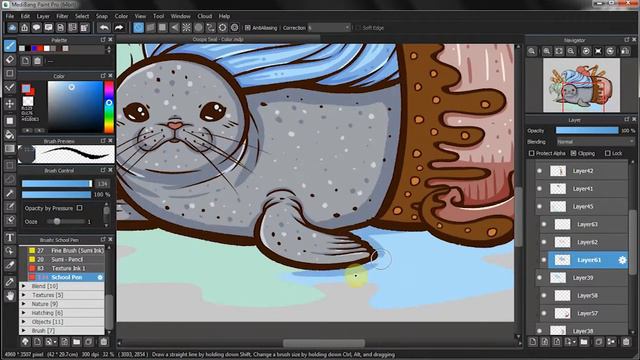Open the Help menu
The width and height of the screenshot is (640, 360).
[x=224, y=16]
